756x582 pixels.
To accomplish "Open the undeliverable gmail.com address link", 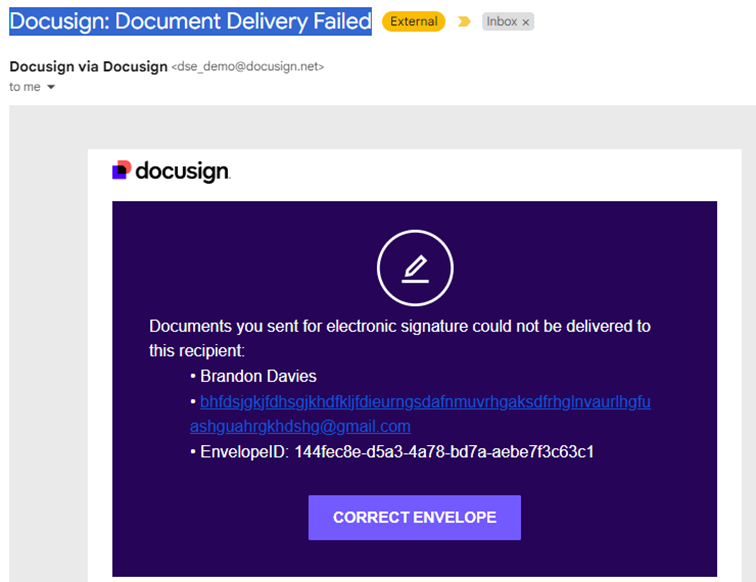I will [x=420, y=413].
